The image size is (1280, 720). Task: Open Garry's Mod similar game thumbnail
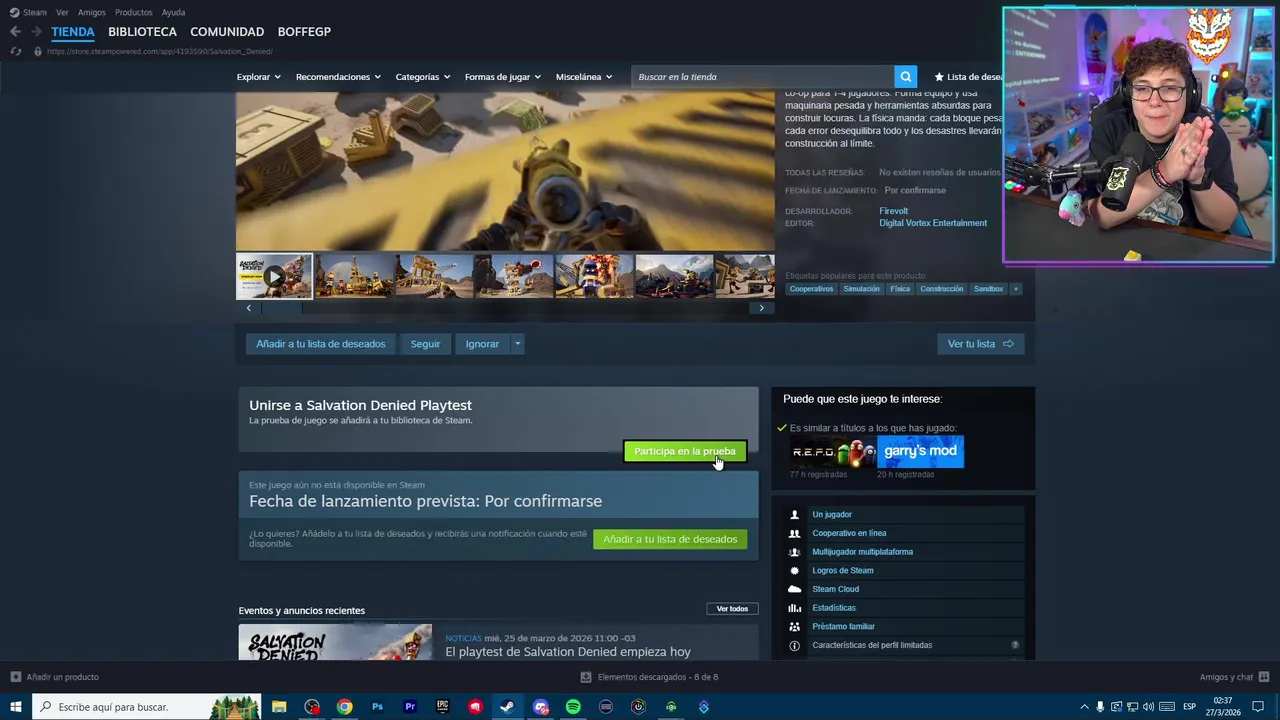pos(921,451)
